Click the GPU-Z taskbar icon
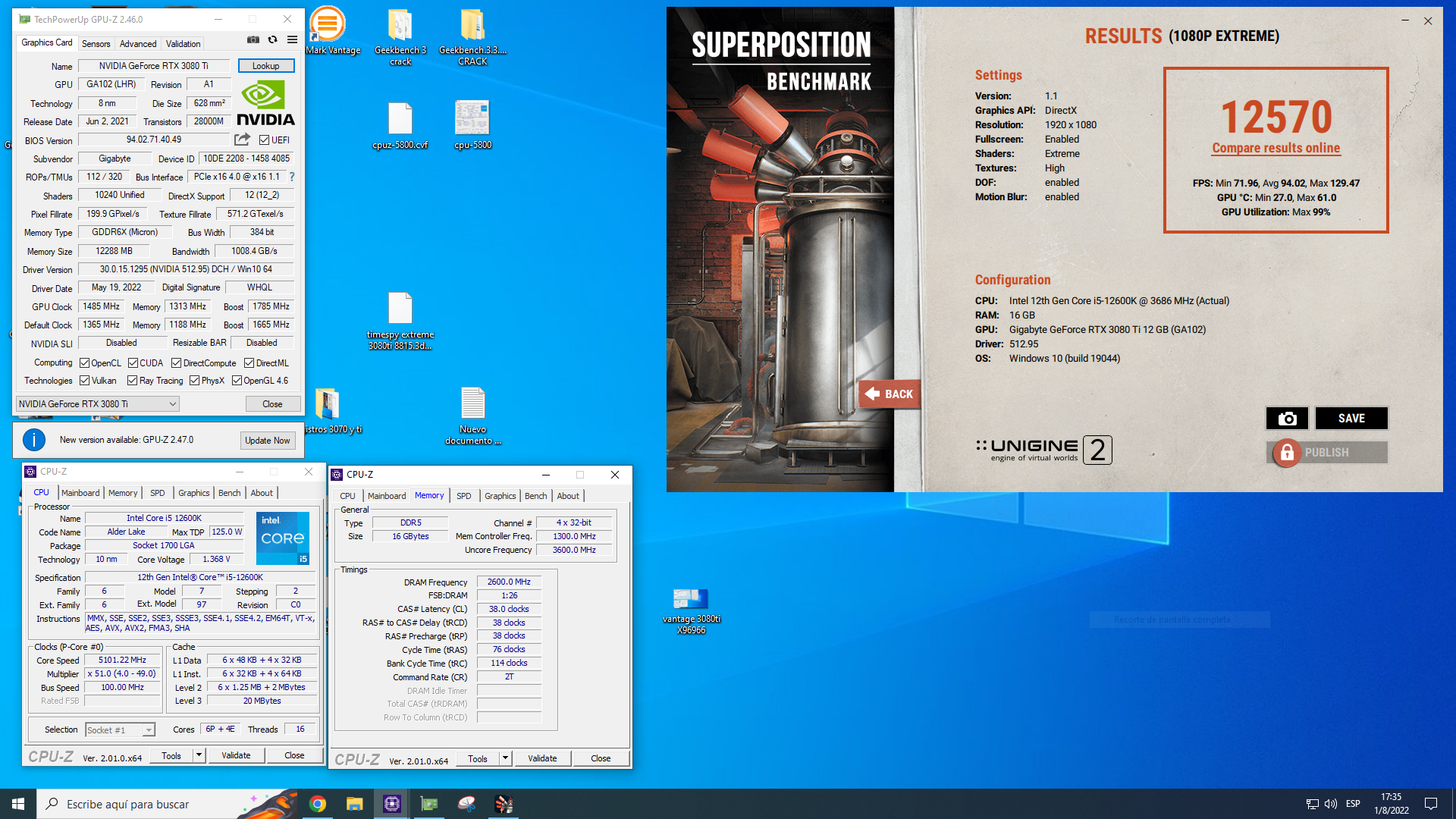 pos(429,804)
